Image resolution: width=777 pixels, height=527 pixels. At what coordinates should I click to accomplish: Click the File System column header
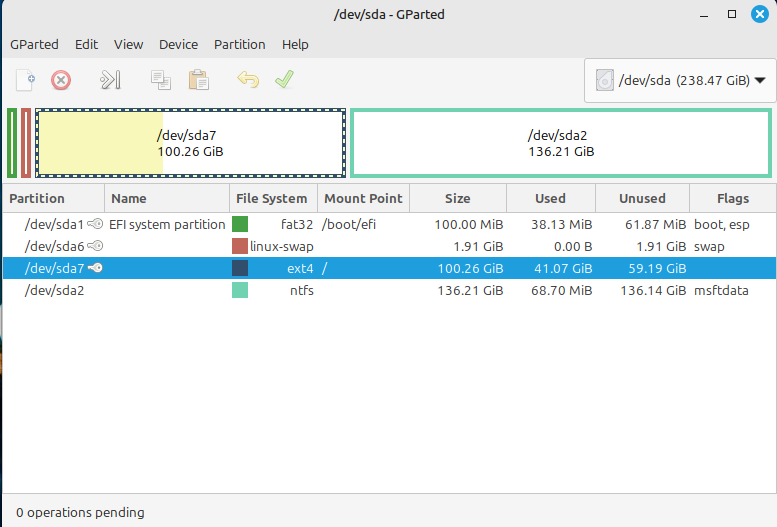point(273,198)
